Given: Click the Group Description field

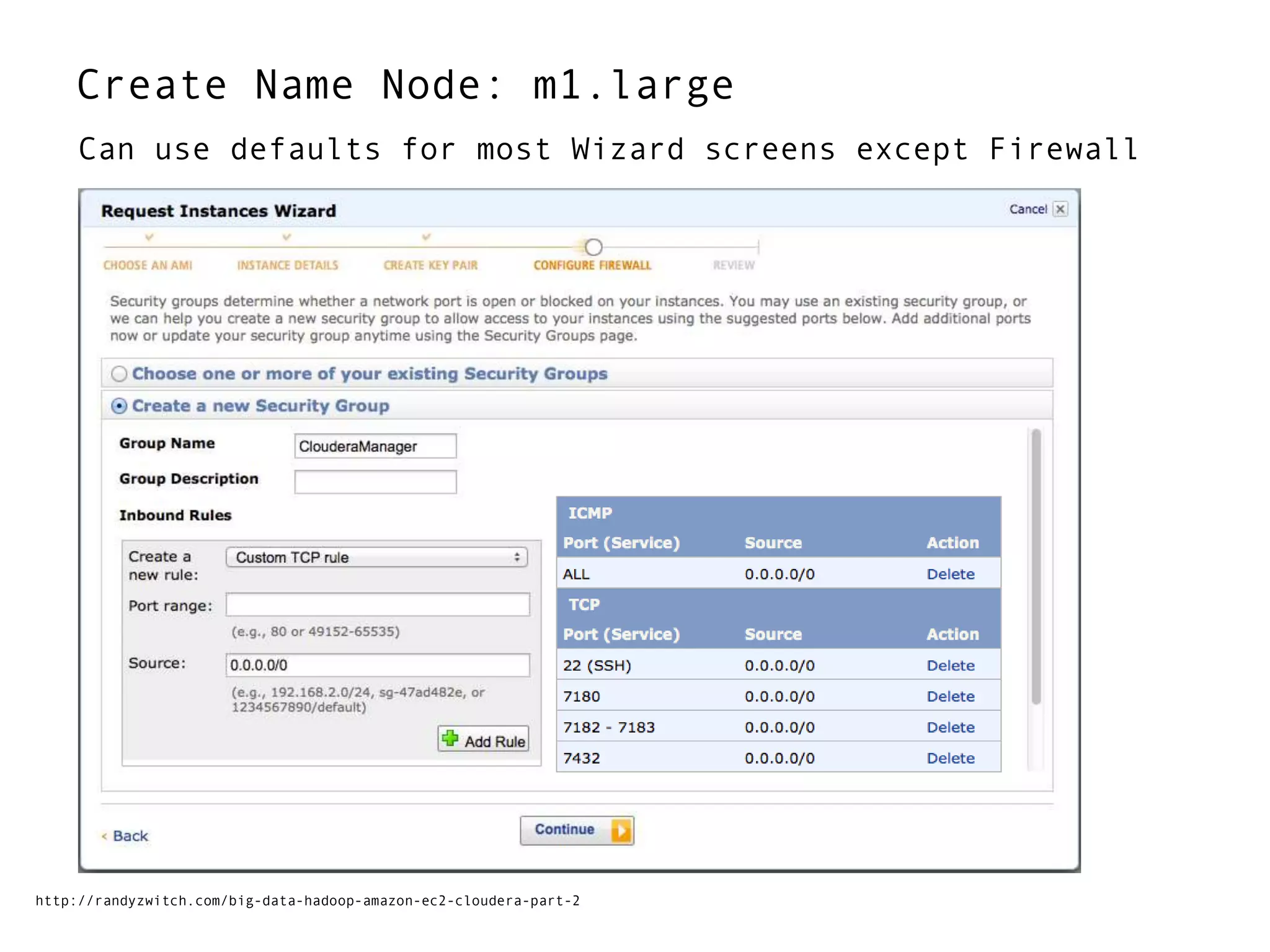Looking at the screenshot, I should coord(376,482).
